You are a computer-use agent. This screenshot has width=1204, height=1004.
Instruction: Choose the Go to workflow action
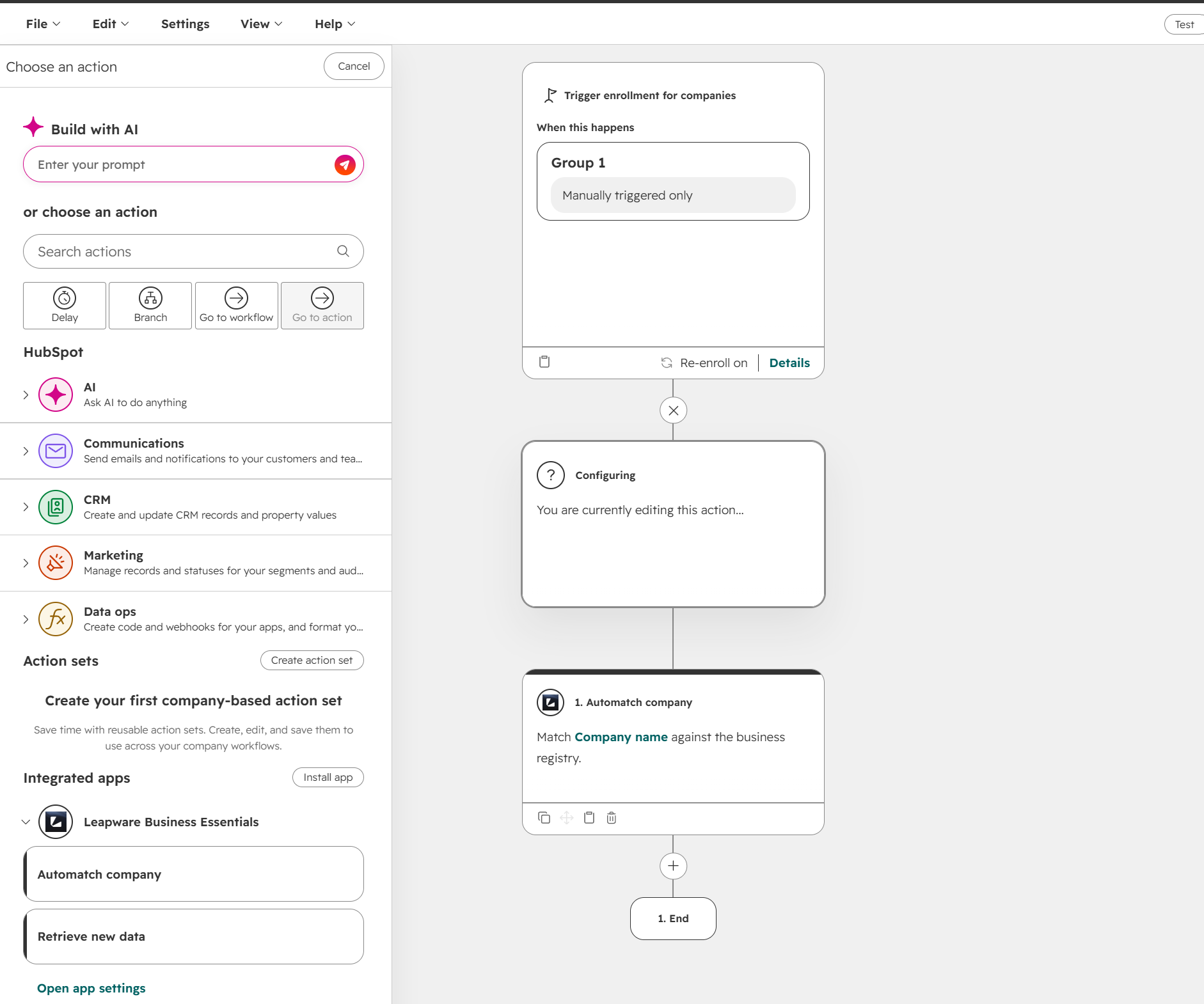pyautogui.click(x=237, y=306)
